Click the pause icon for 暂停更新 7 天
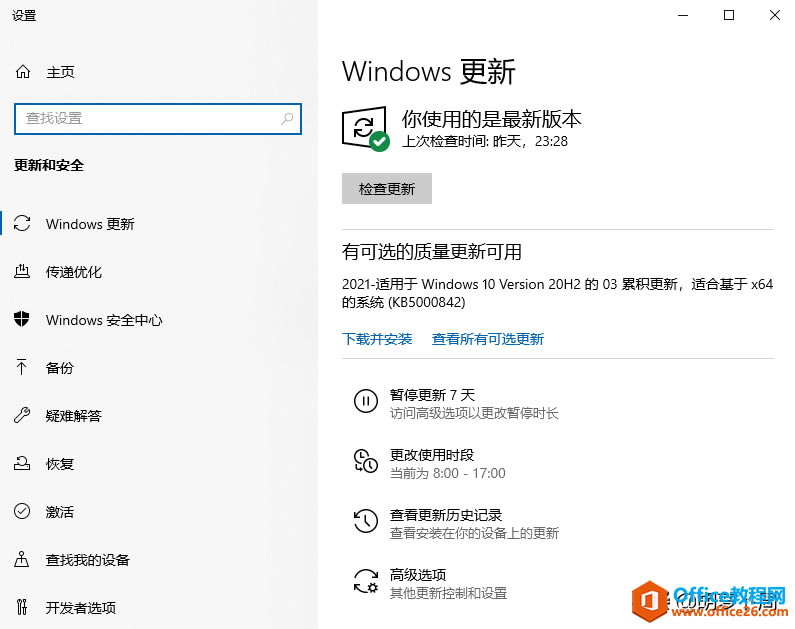795x629 pixels. (x=366, y=401)
